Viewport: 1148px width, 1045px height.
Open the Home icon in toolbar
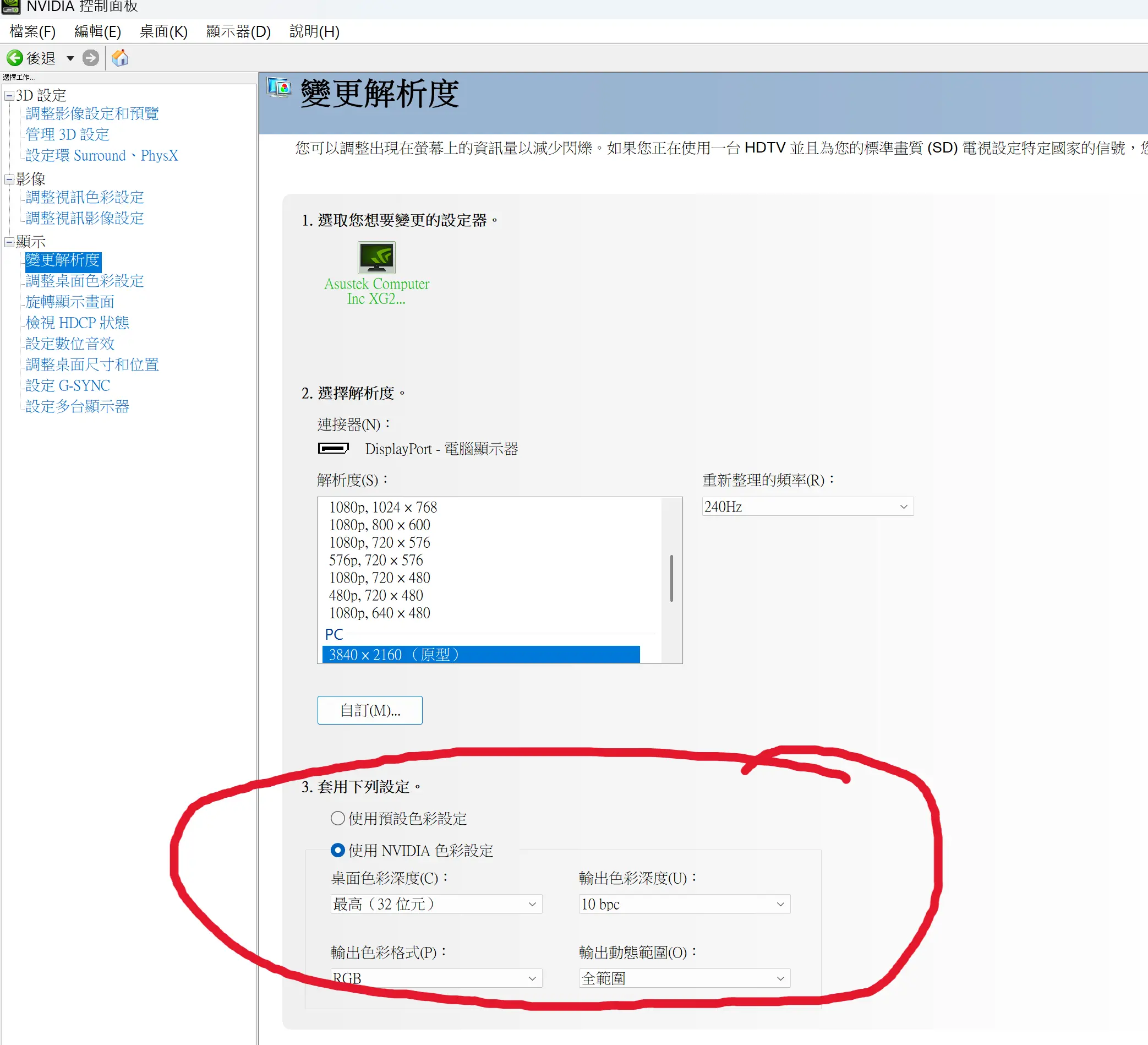pyautogui.click(x=120, y=58)
